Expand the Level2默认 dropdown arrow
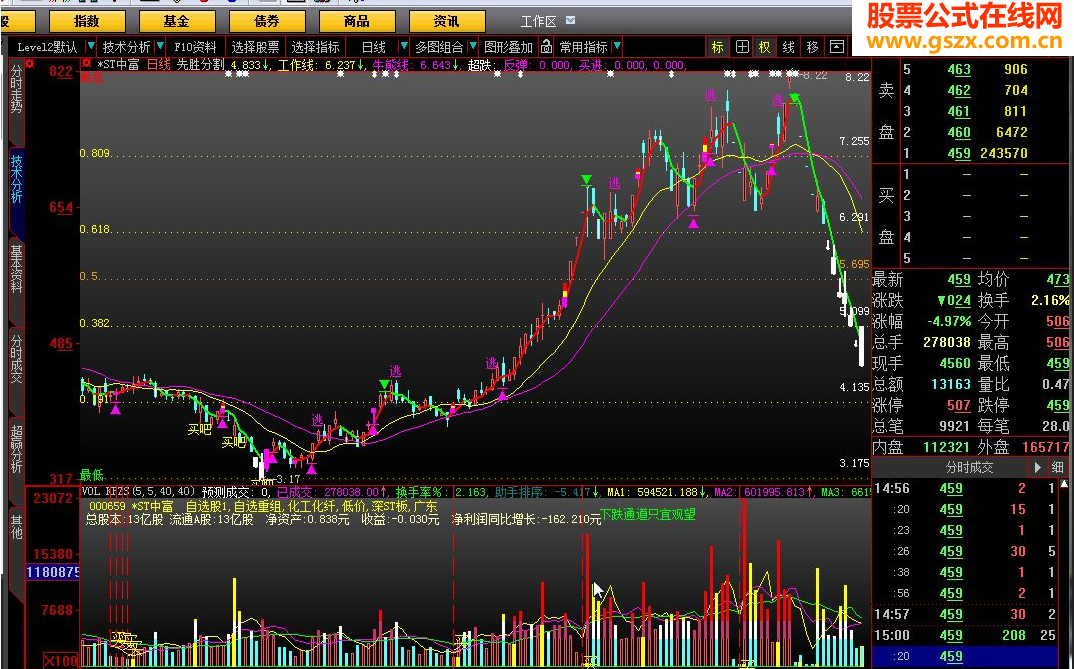1074x669 pixels. click(90, 47)
